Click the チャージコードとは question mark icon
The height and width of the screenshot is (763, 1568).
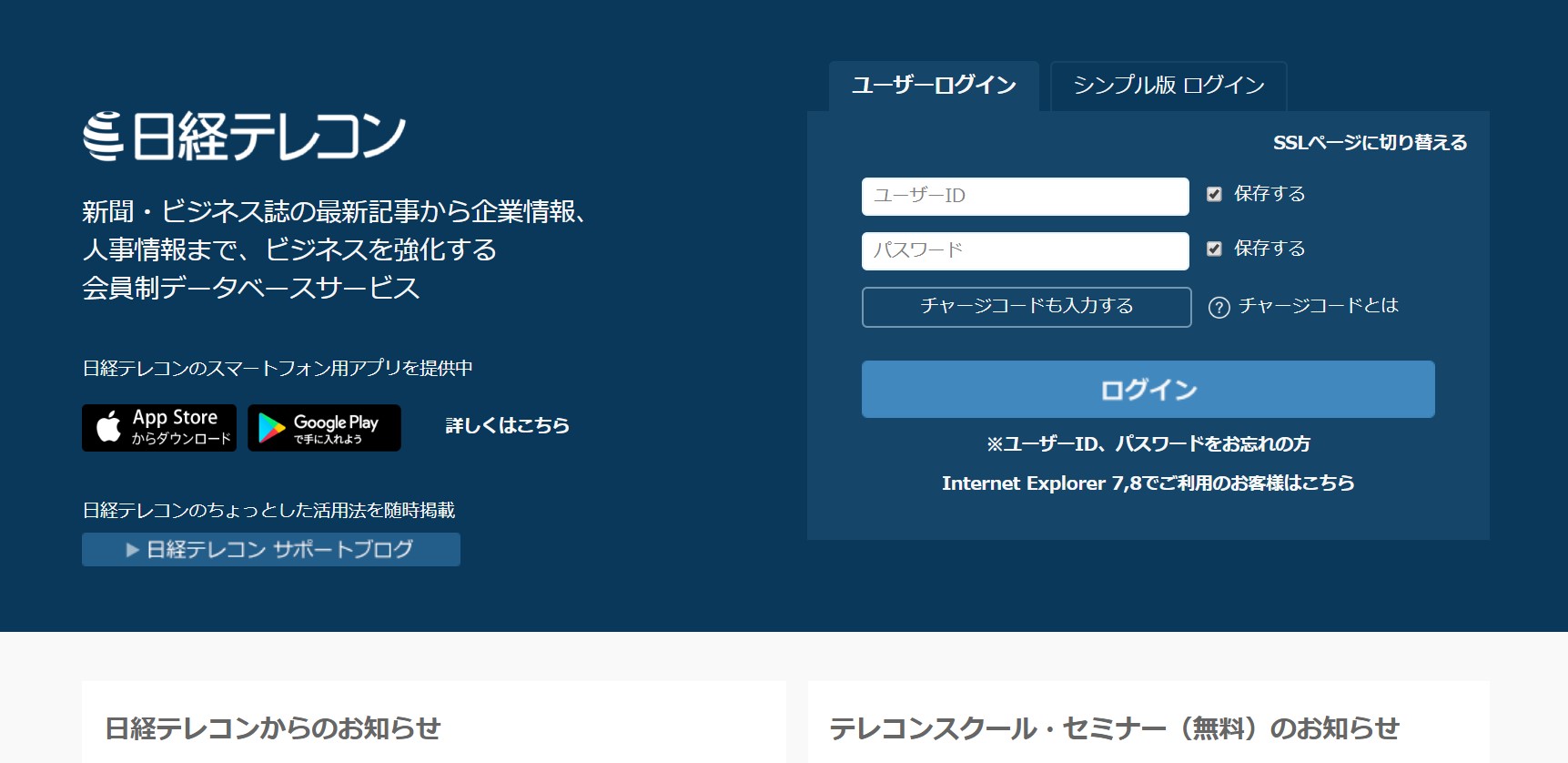click(1219, 308)
